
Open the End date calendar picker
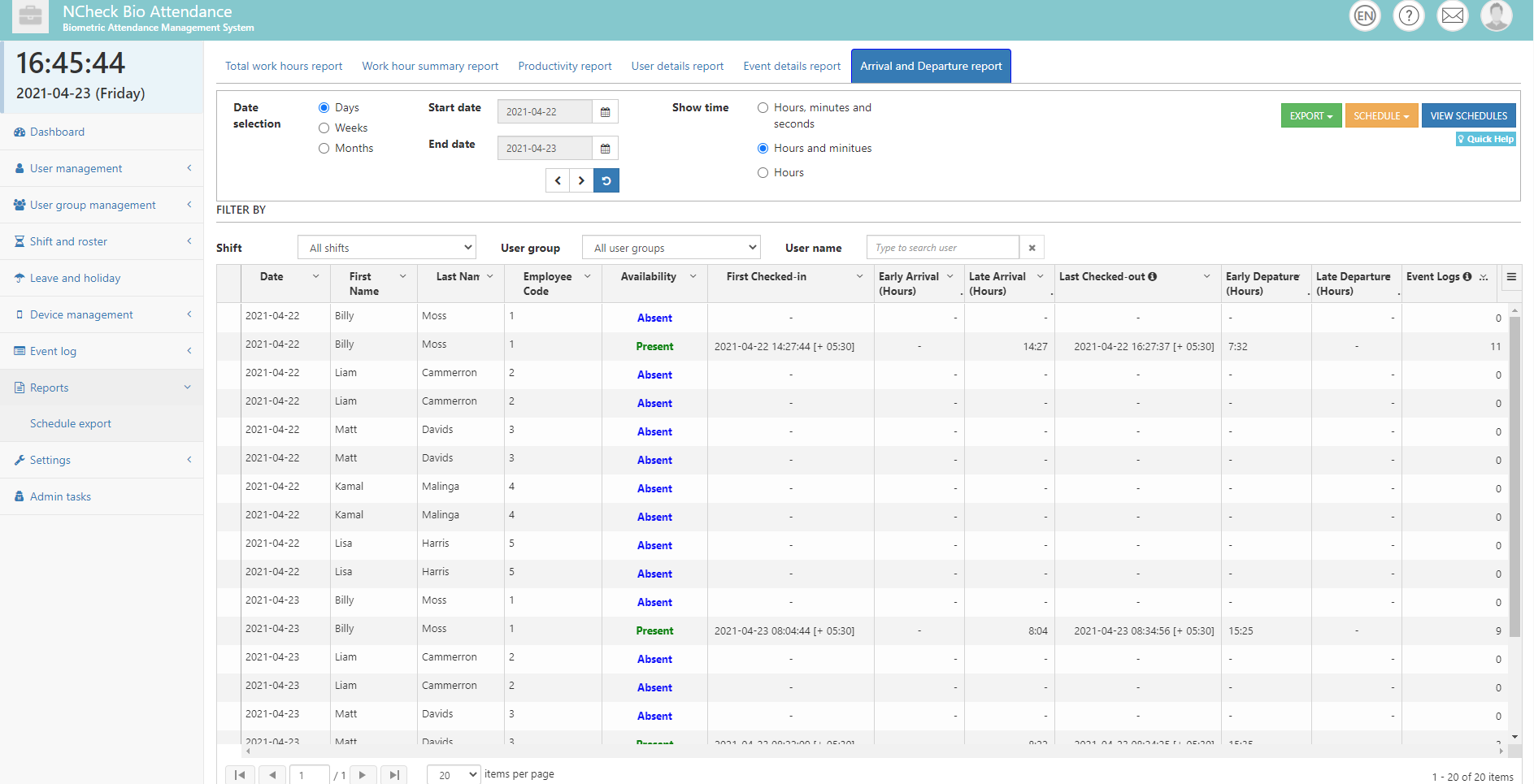point(605,149)
